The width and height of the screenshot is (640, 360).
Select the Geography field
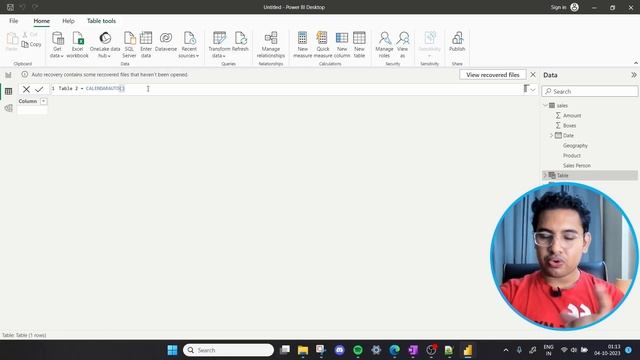[575, 146]
